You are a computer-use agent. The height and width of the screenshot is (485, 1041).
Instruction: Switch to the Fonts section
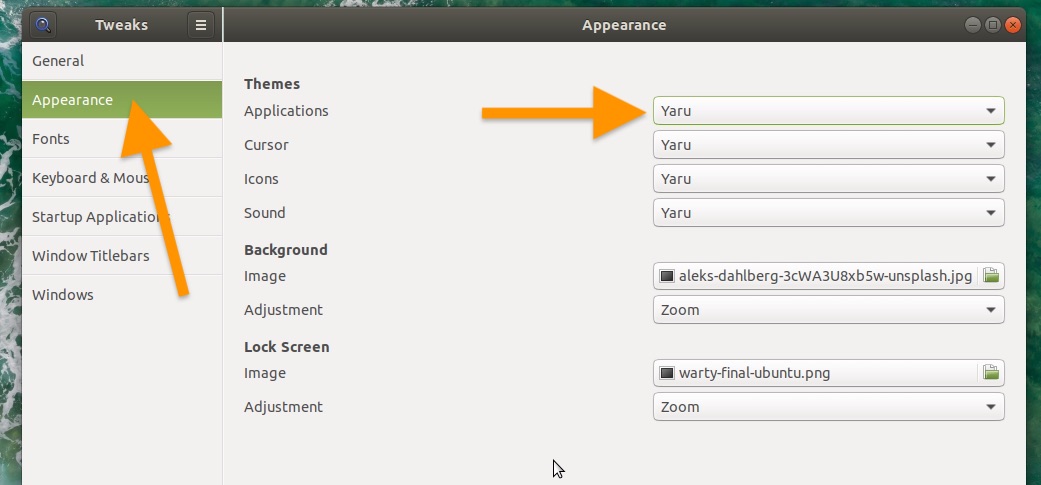coord(122,139)
